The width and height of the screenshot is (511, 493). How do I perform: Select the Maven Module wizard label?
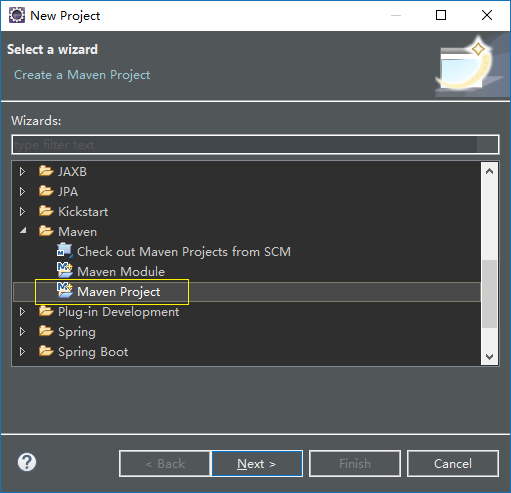tap(121, 272)
